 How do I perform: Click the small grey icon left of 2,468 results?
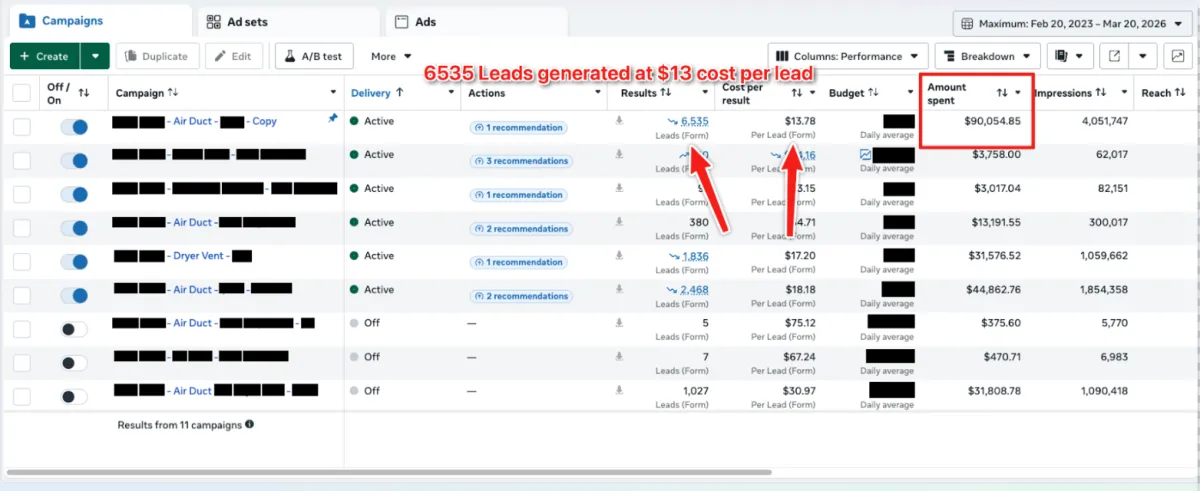click(x=619, y=290)
